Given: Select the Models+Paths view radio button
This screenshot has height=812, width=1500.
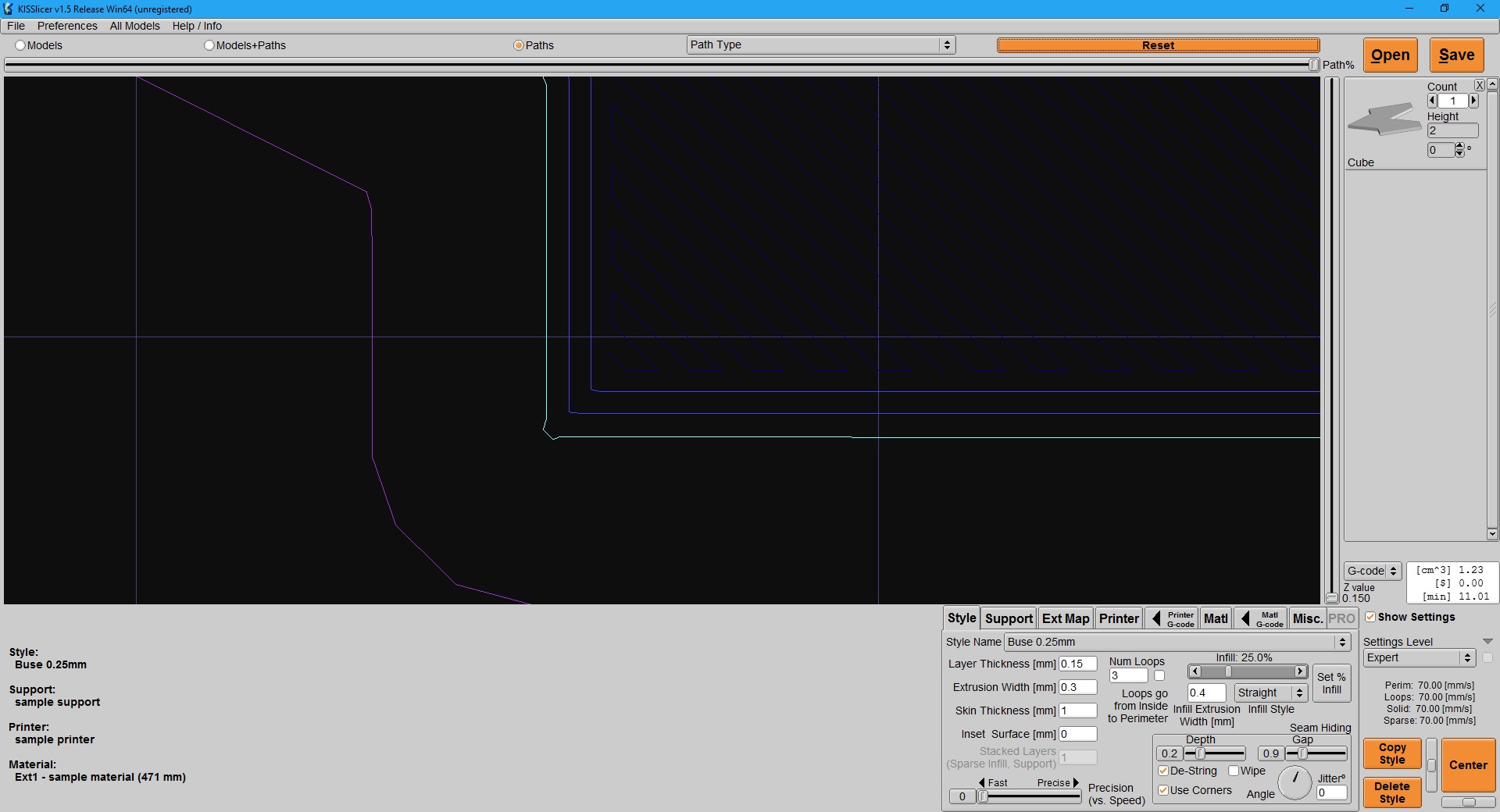Looking at the screenshot, I should coord(209,45).
